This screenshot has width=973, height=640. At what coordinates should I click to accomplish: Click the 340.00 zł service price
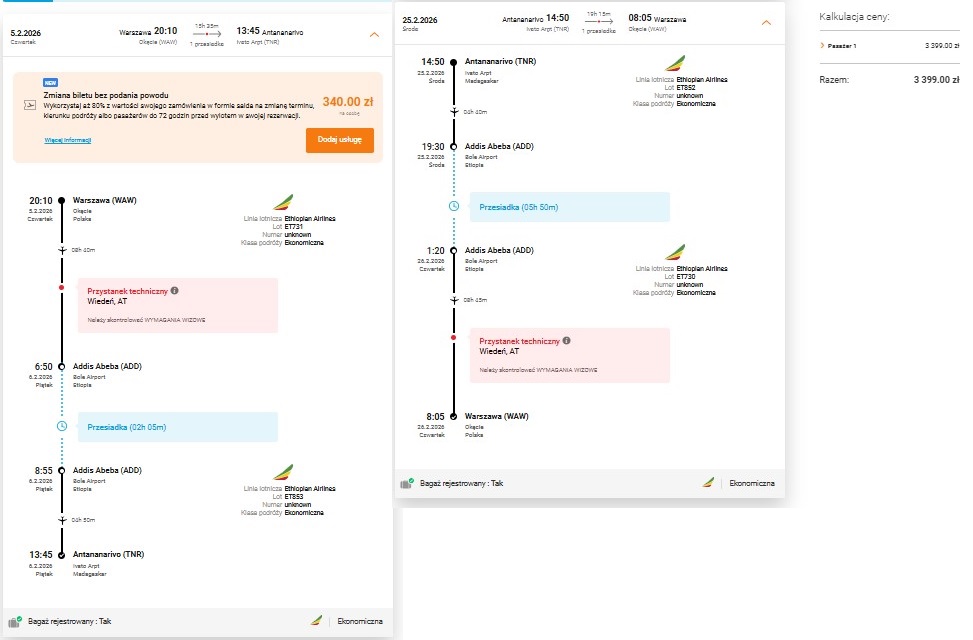[x=348, y=102]
